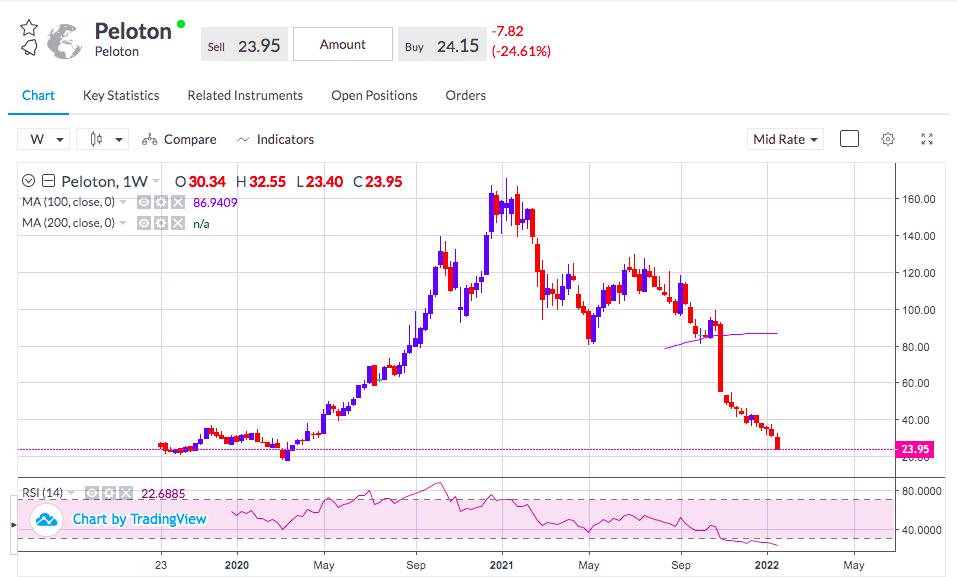This screenshot has width=957, height=577.
Task: Click the high price H 32.55
Action: 261,182
